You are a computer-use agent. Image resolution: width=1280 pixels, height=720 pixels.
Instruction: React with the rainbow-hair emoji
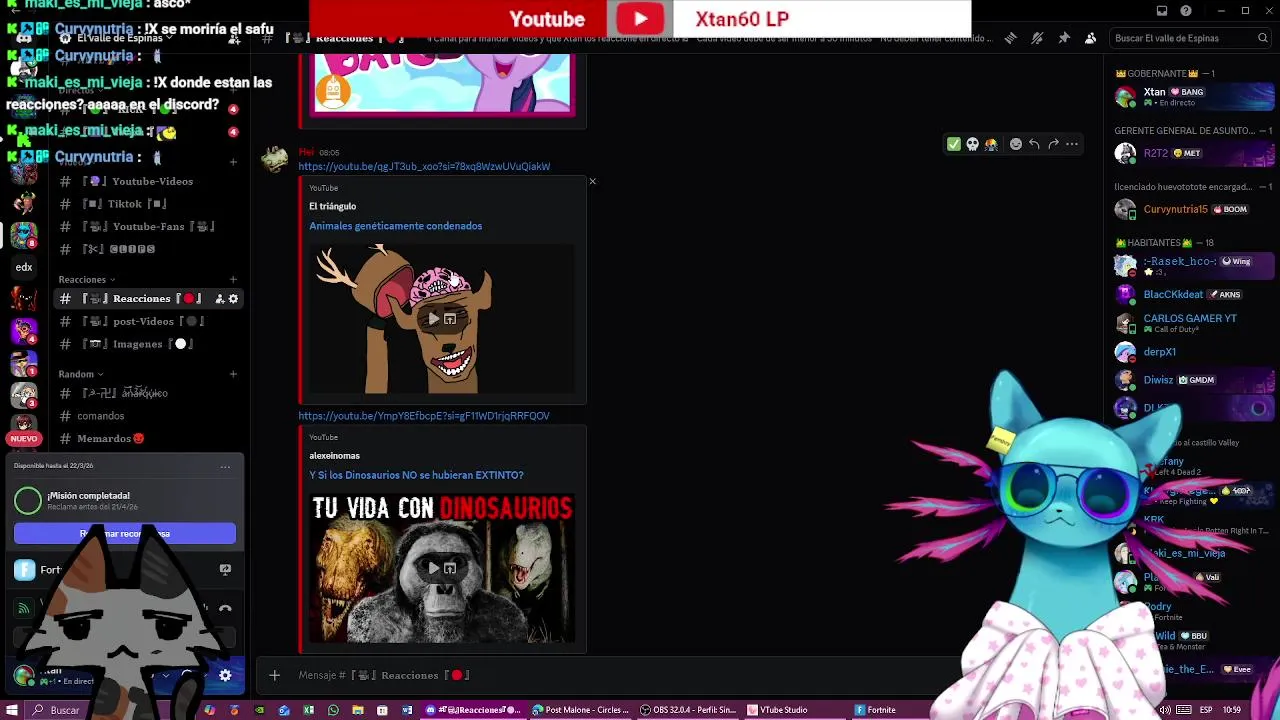tap(991, 144)
